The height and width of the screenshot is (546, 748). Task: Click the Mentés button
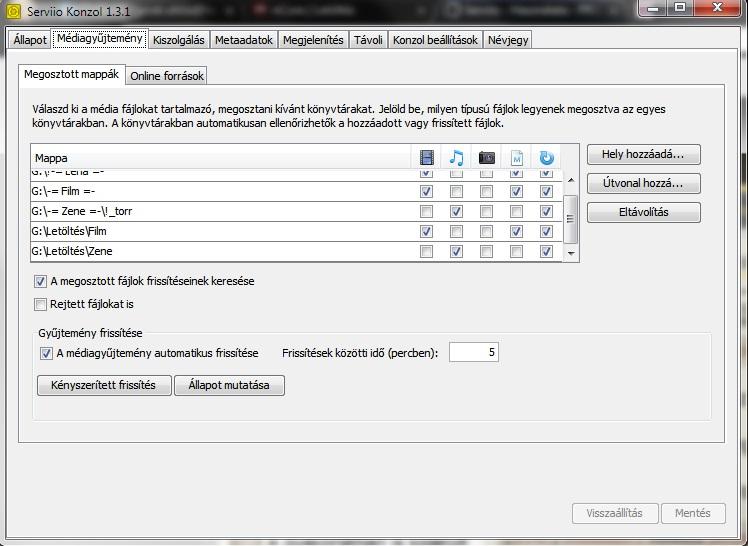click(x=693, y=514)
